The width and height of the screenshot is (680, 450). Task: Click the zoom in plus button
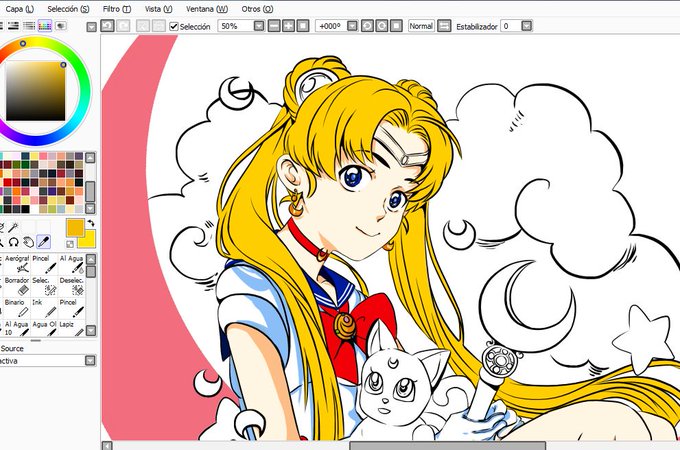[x=288, y=26]
